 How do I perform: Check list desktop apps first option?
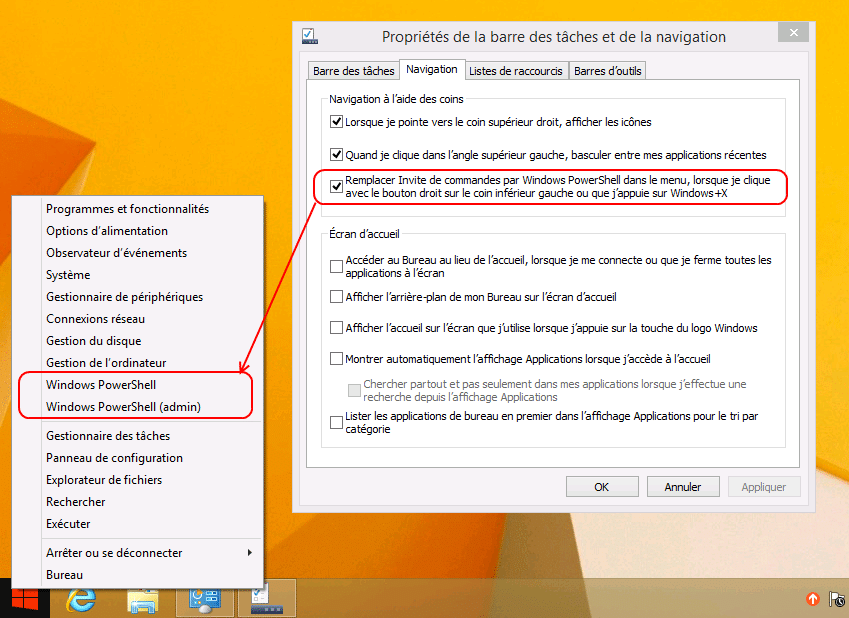point(336,422)
